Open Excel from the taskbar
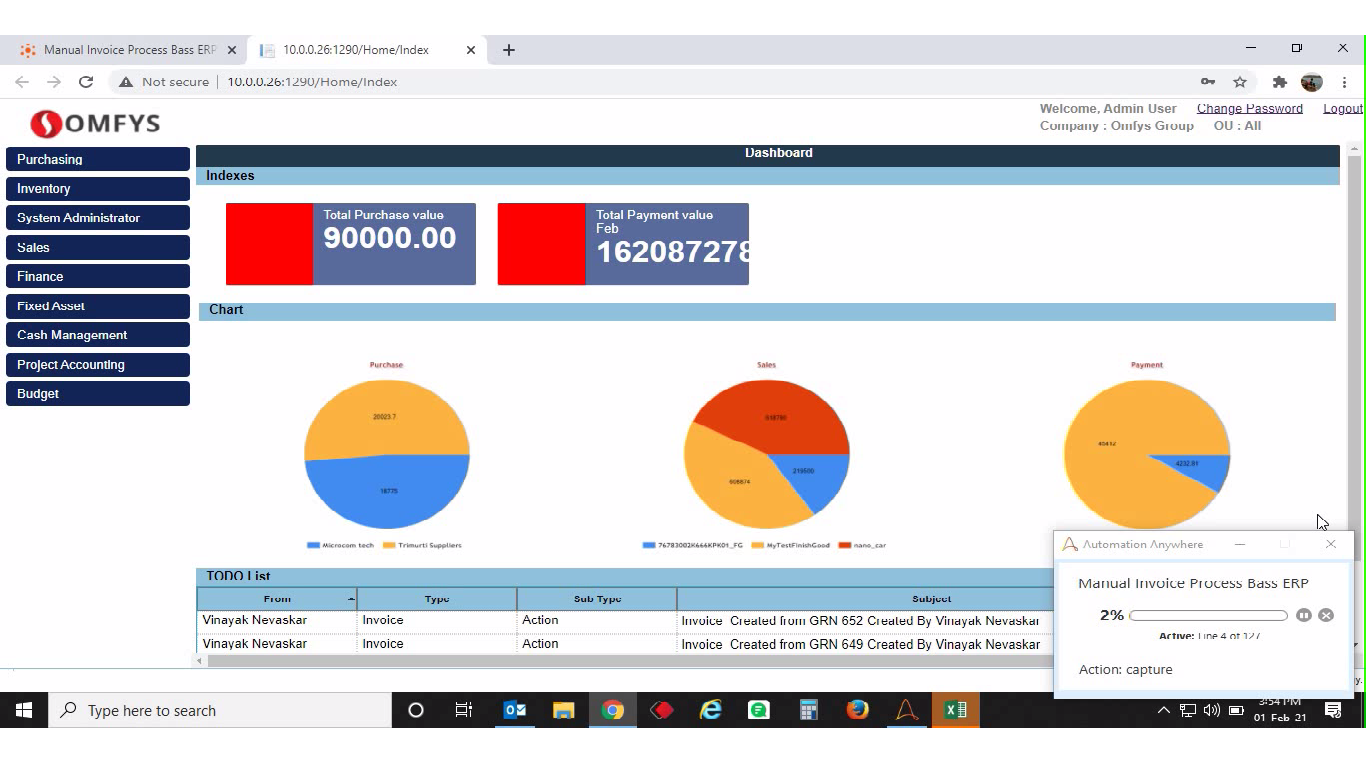Screen dimensions: 1366x768 955,710
